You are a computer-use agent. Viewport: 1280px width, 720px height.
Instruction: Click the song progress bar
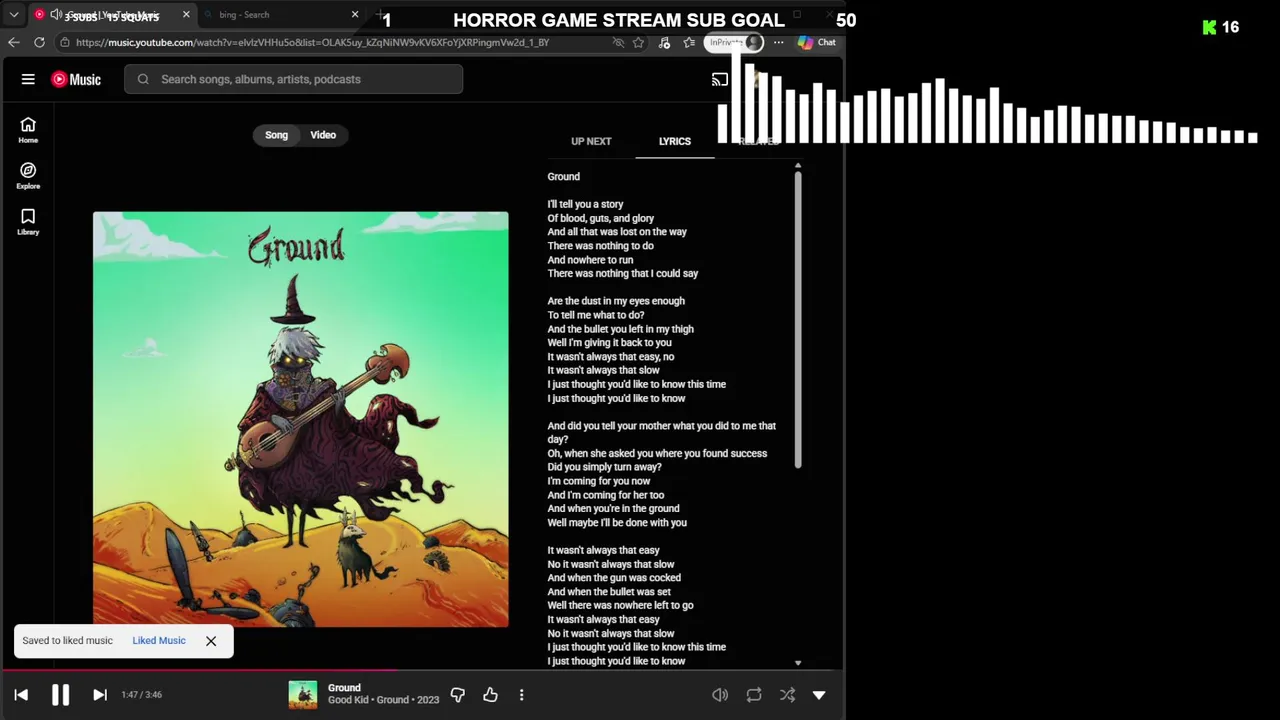point(422,670)
